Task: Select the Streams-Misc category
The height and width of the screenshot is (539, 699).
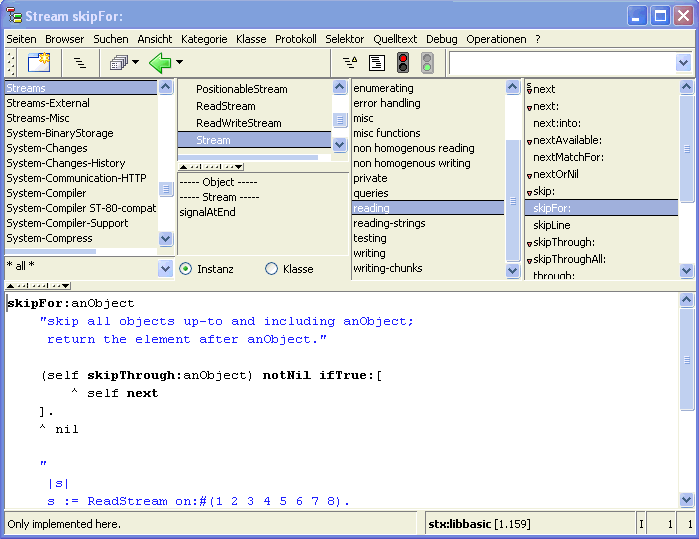Action: (x=81, y=118)
